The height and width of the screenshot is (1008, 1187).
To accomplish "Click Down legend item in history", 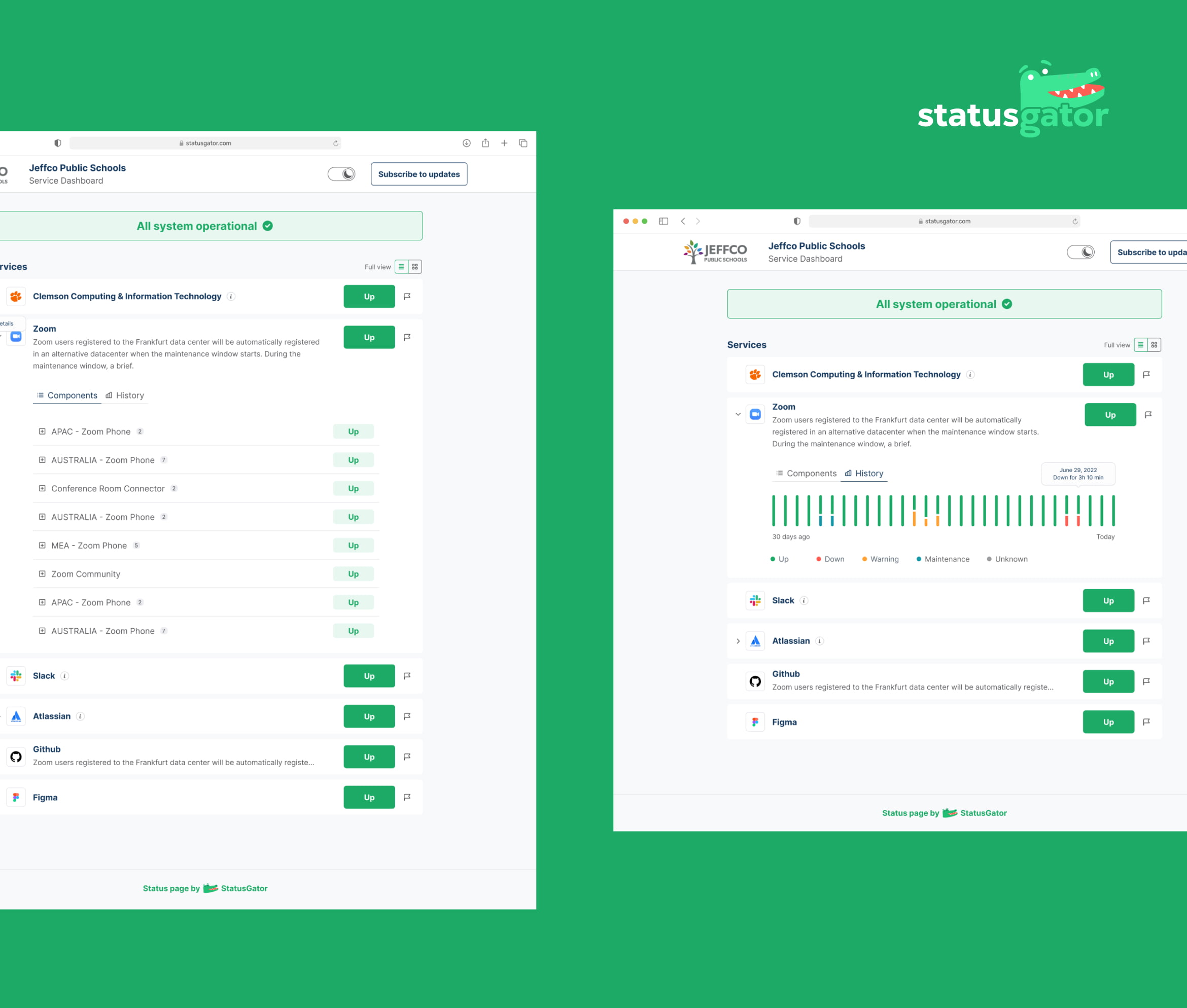I will coord(830,559).
